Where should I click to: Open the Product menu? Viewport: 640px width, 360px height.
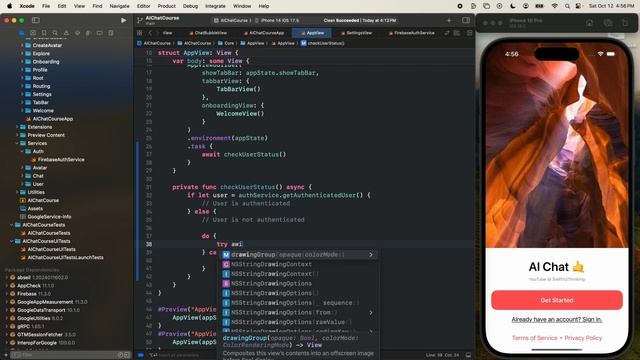167,6
